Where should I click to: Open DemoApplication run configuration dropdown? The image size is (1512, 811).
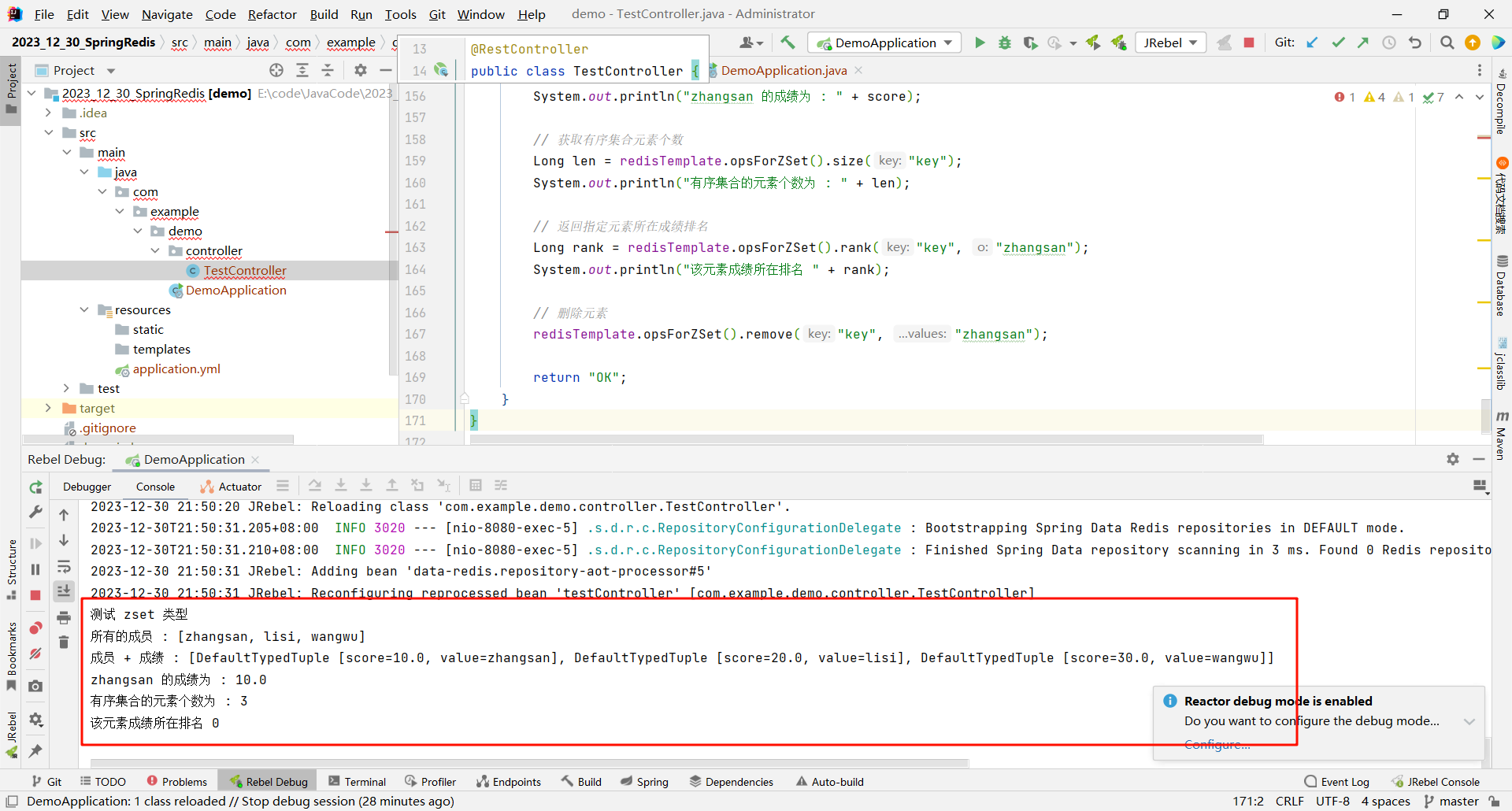[886, 43]
